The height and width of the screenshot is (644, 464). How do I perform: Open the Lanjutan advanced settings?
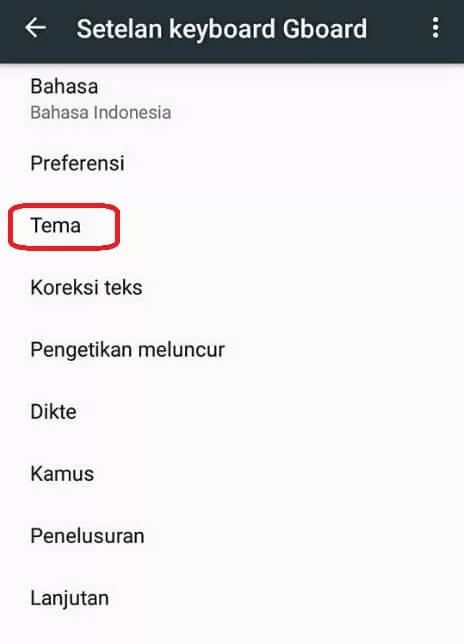coord(232,598)
